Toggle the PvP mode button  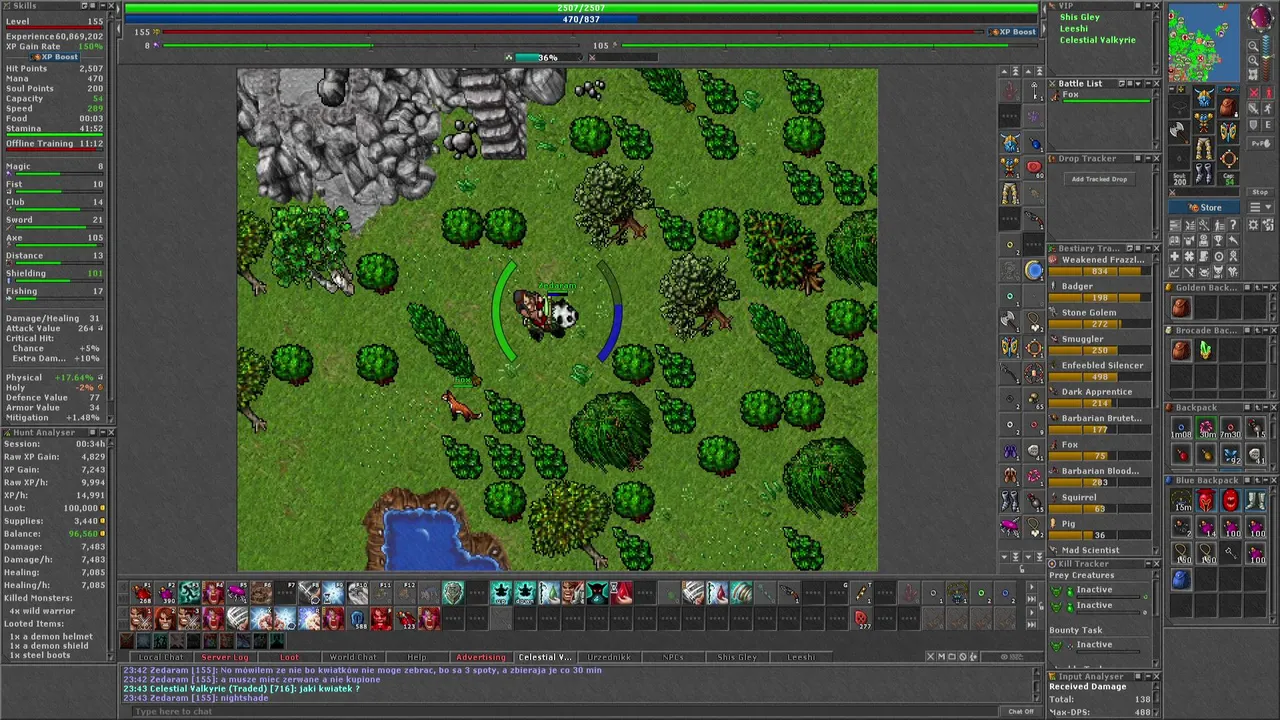tap(1260, 143)
